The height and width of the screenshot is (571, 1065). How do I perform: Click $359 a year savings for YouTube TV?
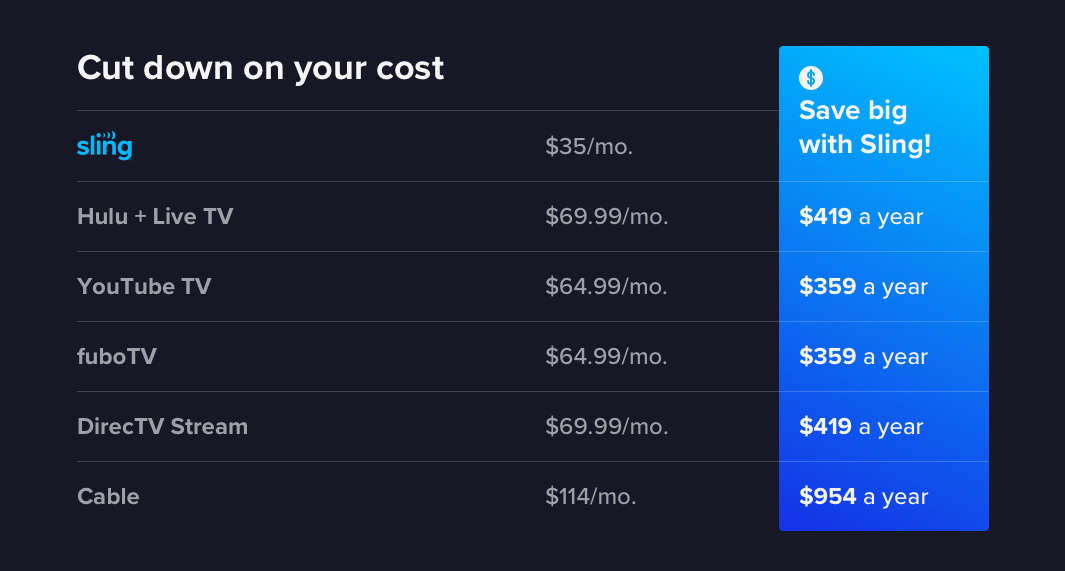(863, 287)
